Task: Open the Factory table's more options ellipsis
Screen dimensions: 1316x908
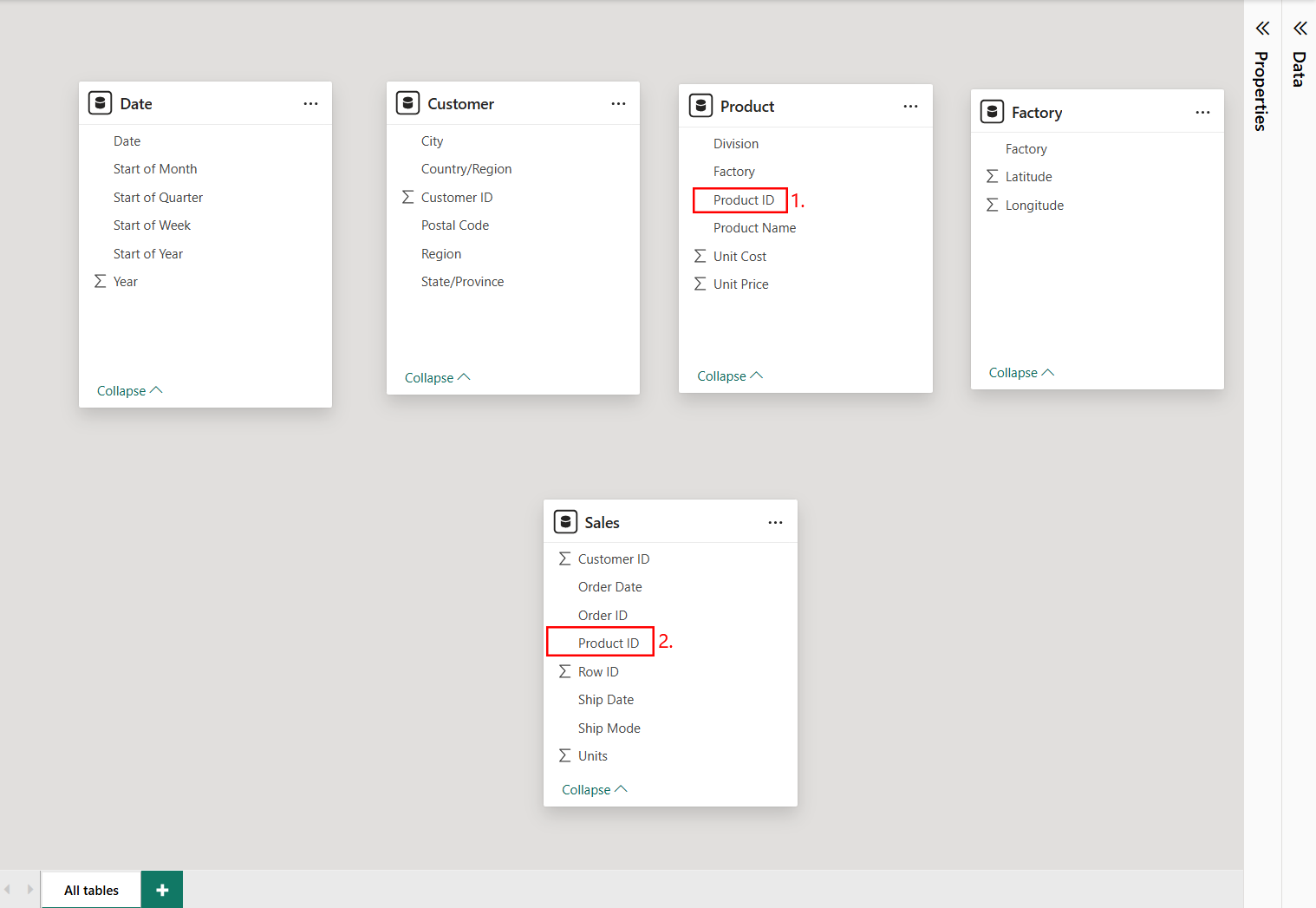Action: [1202, 113]
